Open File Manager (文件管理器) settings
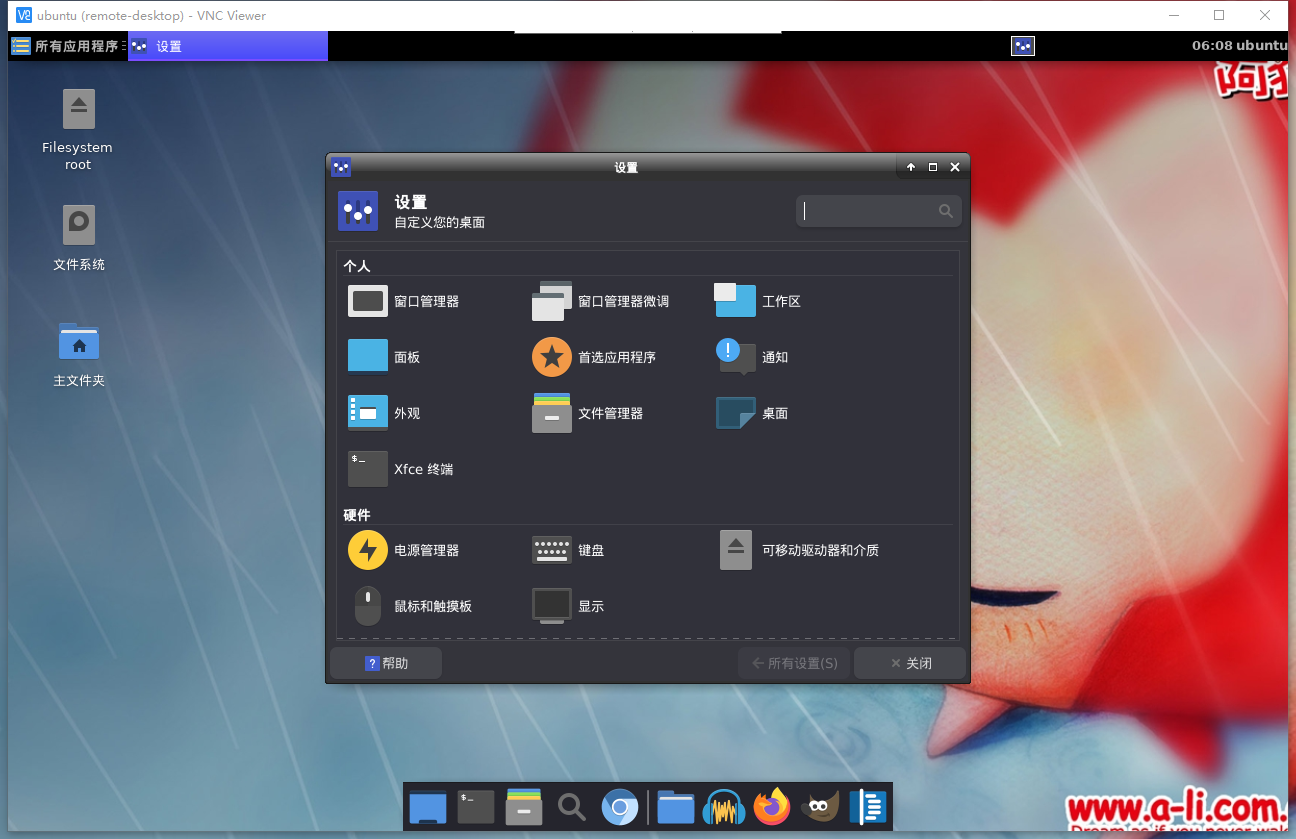This screenshot has width=1296, height=839. 588,413
